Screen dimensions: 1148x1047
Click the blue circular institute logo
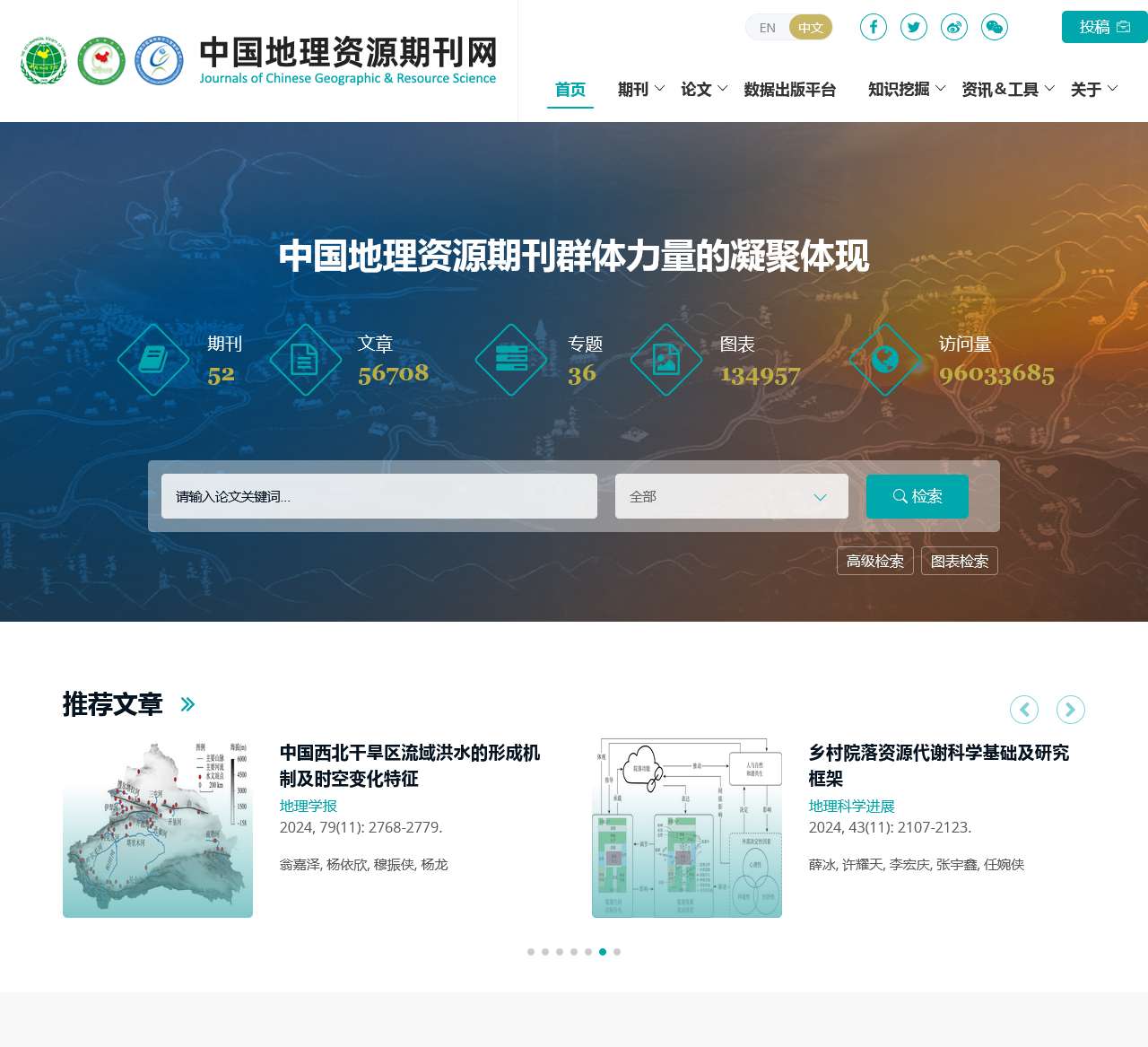click(159, 61)
